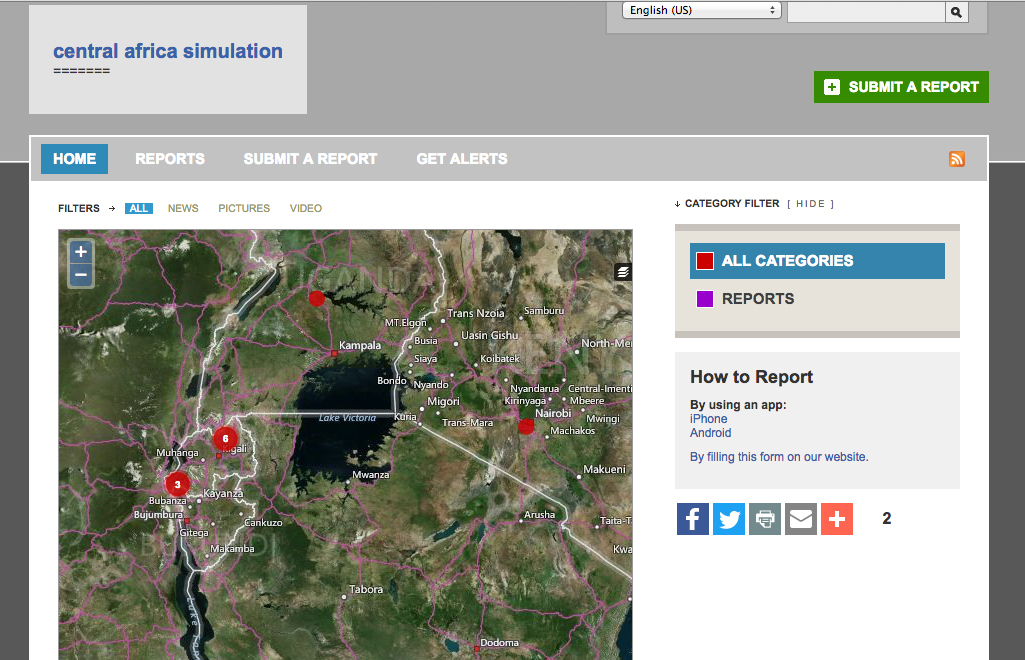Toggle the NEWS media filter
The width and height of the screenshot is (1025, 660).
click(183, 208)
